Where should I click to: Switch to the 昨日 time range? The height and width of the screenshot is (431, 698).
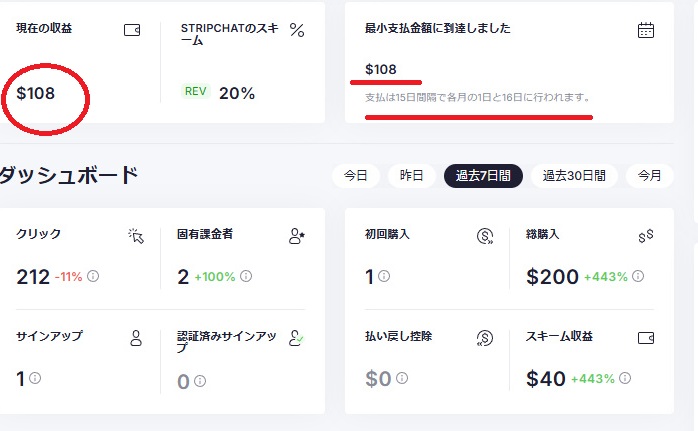411,175
